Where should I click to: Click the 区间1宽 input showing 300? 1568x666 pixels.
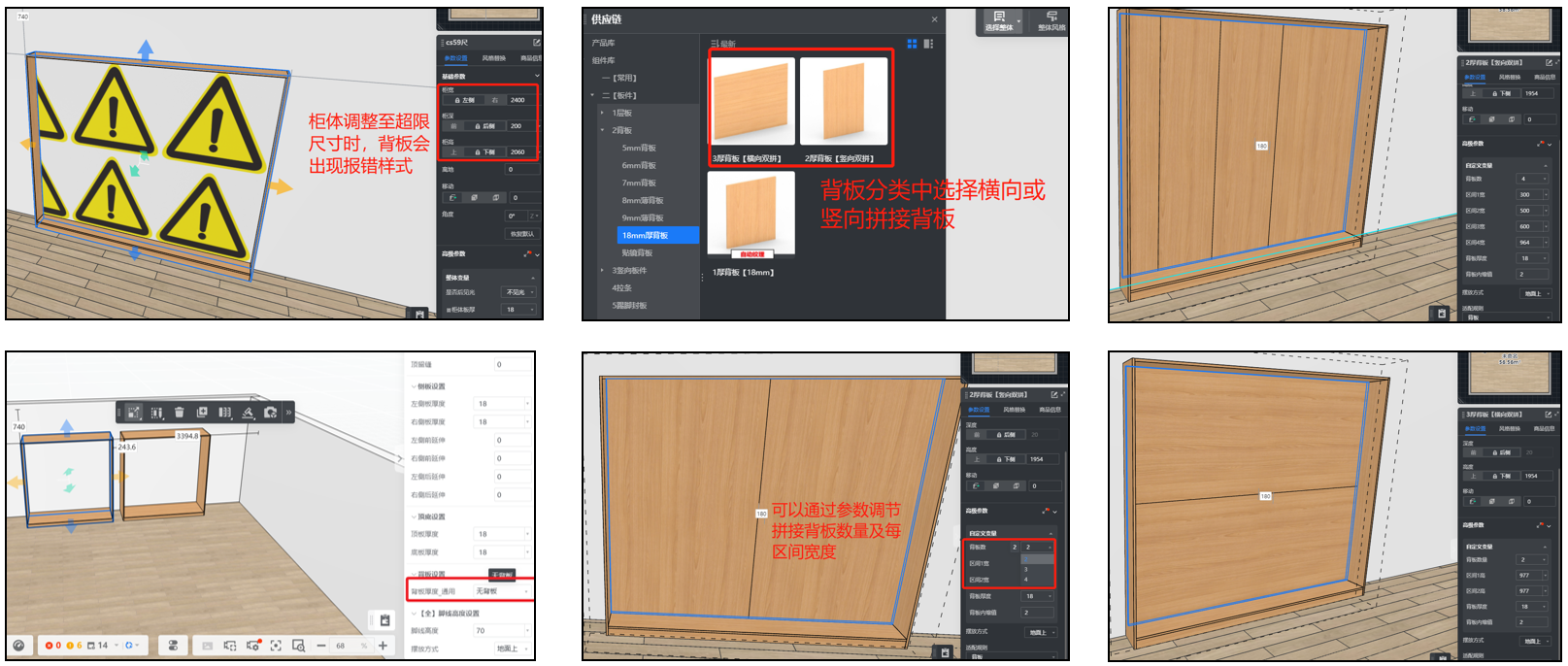coord(1531,194)
